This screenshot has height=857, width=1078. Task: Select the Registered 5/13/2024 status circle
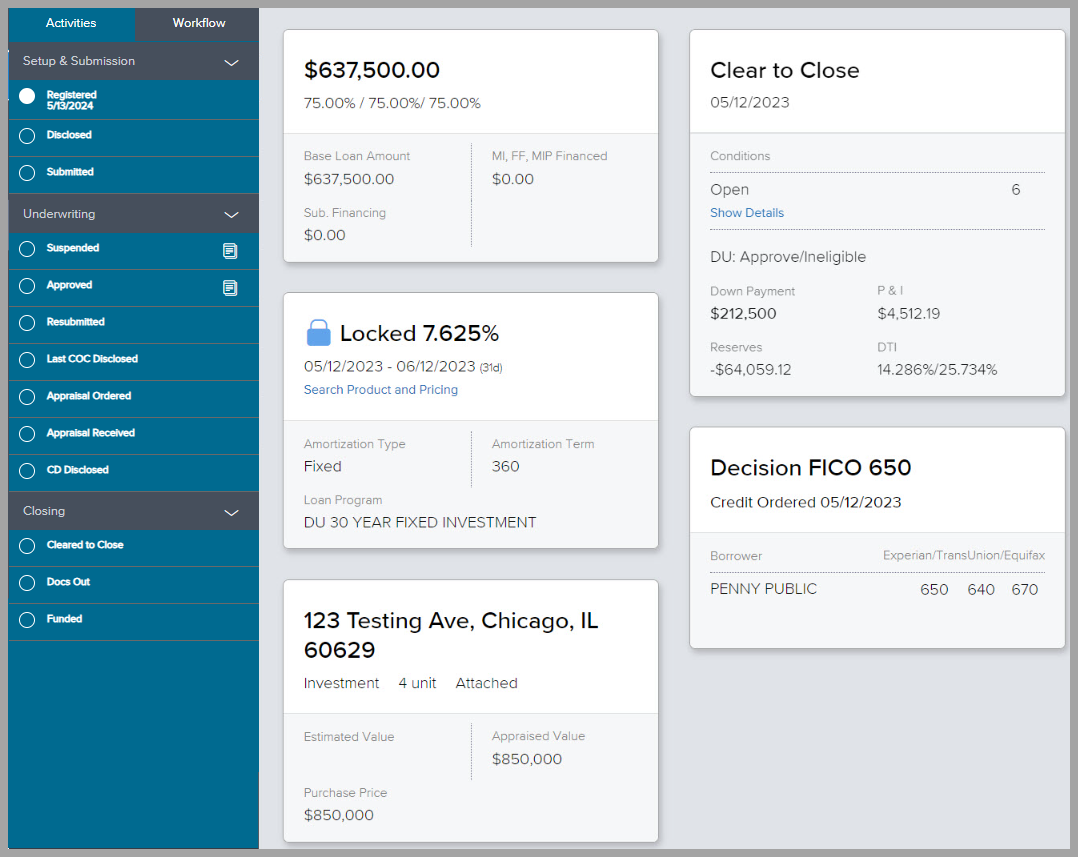(29, 96)
